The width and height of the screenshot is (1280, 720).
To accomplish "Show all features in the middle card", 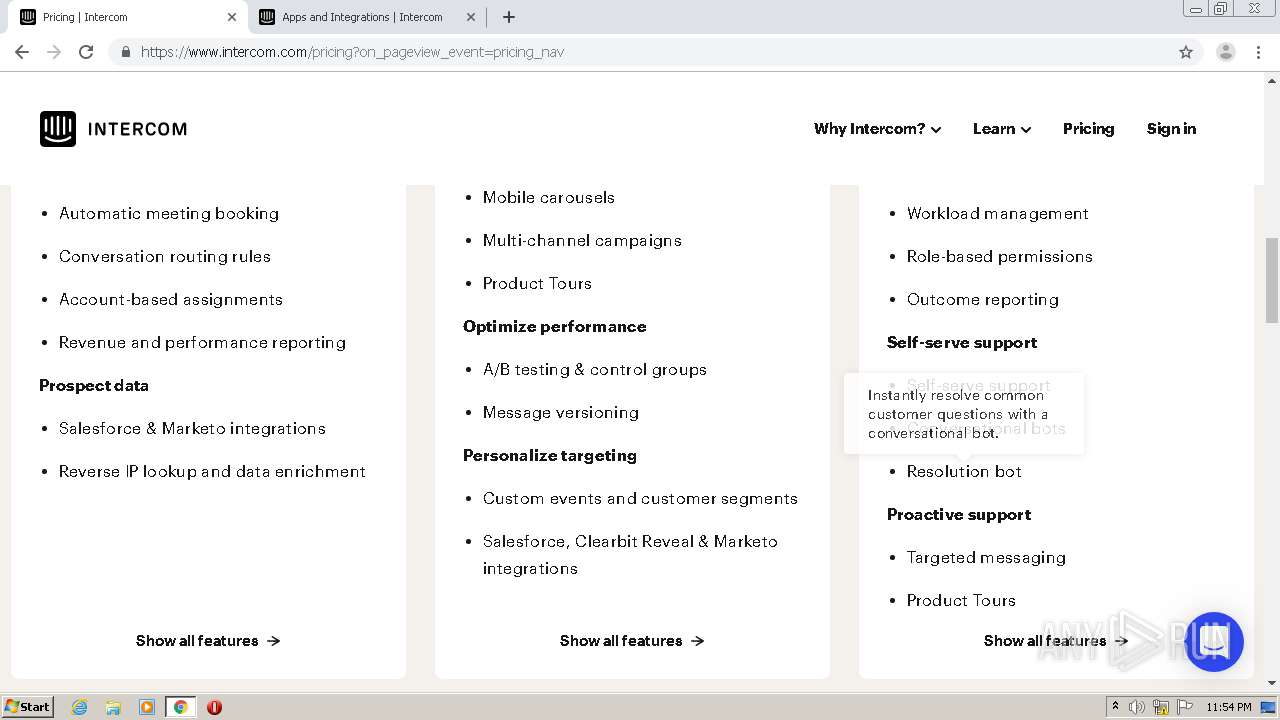I will (x=632, y=641).
